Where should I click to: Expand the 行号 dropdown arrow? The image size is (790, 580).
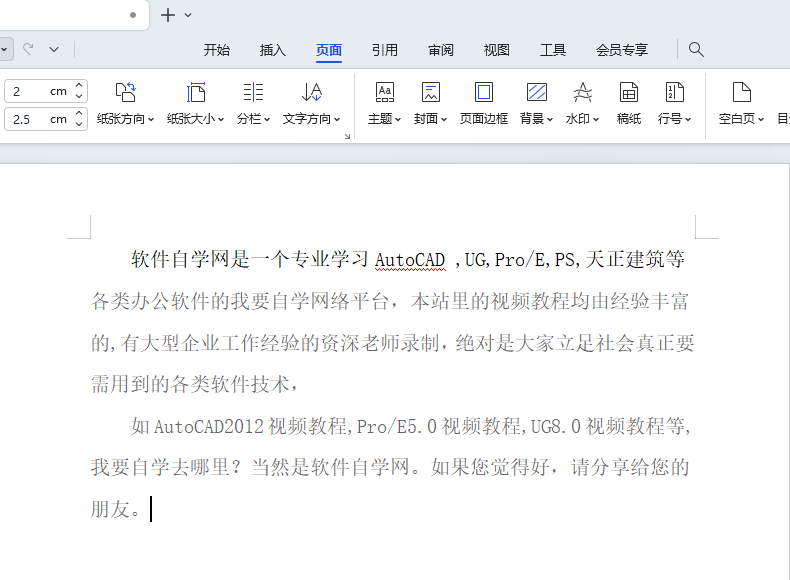coord(688,119)
